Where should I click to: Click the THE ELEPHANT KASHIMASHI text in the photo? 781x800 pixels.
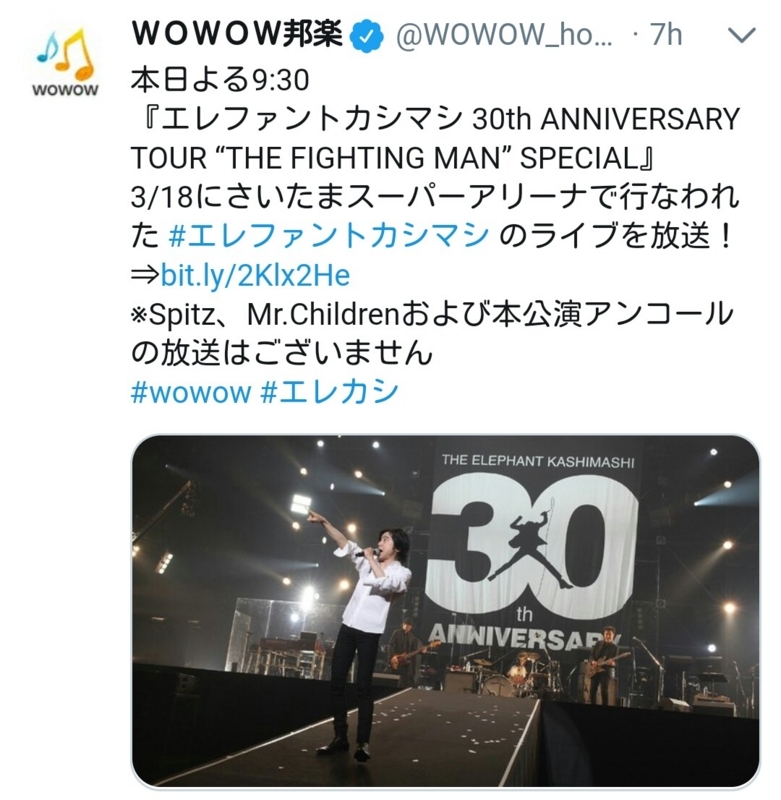coord(538,461)
